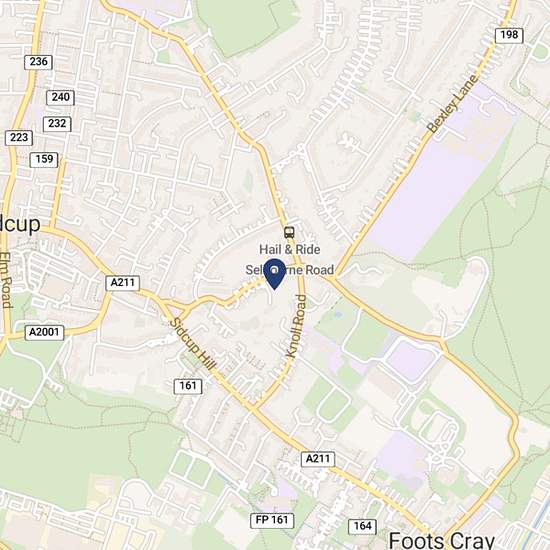
Task: Click the A2001 road shield
Action: pos(45,332)
